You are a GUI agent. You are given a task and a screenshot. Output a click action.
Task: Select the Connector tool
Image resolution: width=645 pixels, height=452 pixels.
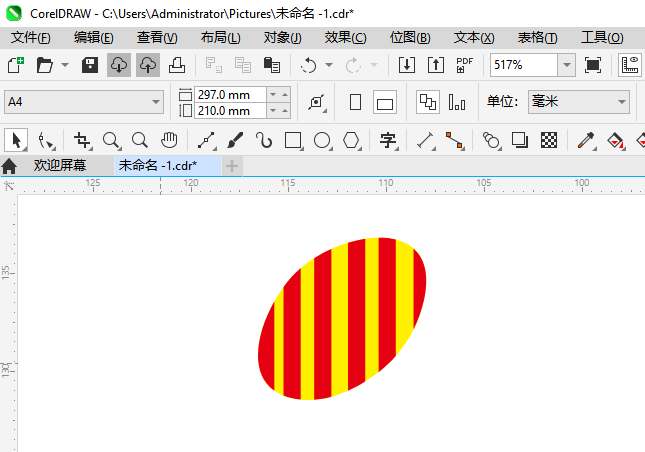pos(455,141)
